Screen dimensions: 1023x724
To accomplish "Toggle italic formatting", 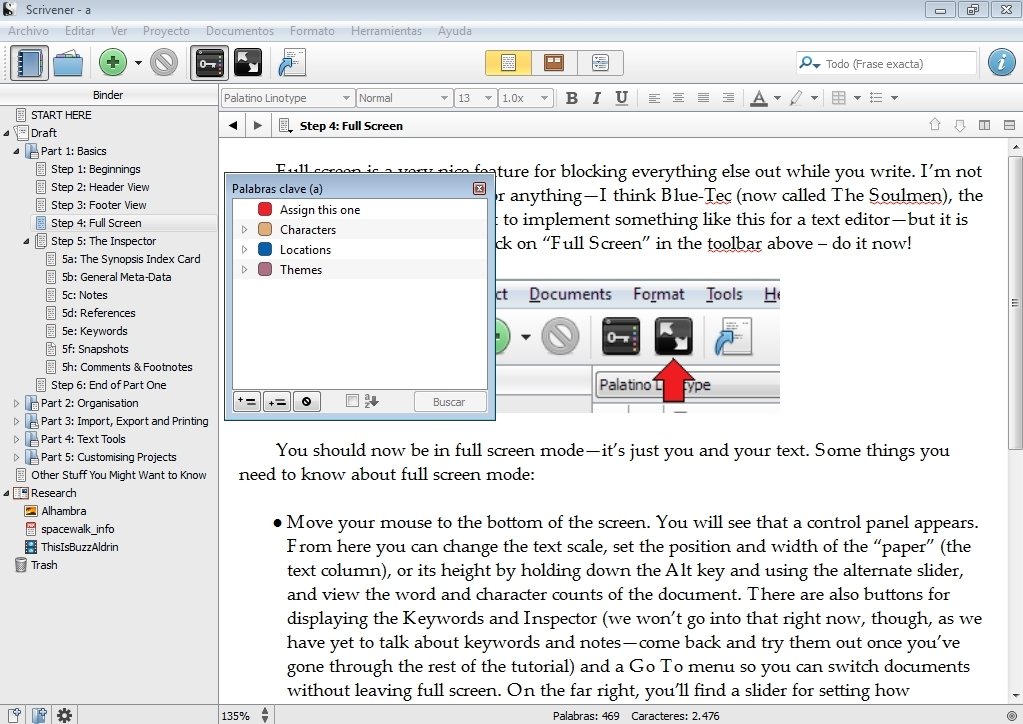I will (x=596, y=98).
